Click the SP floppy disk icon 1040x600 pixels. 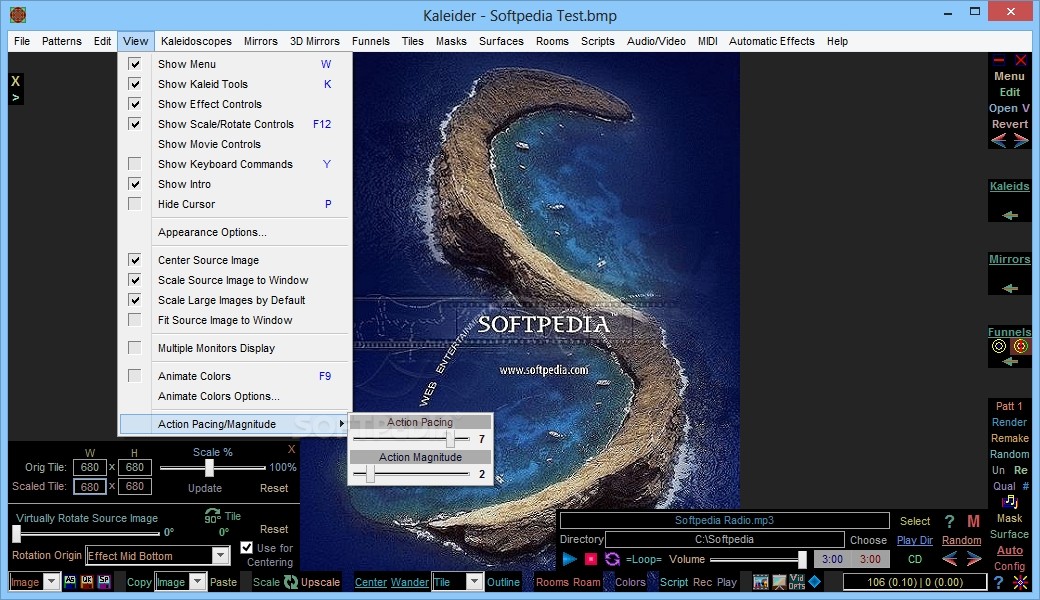pos(104,581)
